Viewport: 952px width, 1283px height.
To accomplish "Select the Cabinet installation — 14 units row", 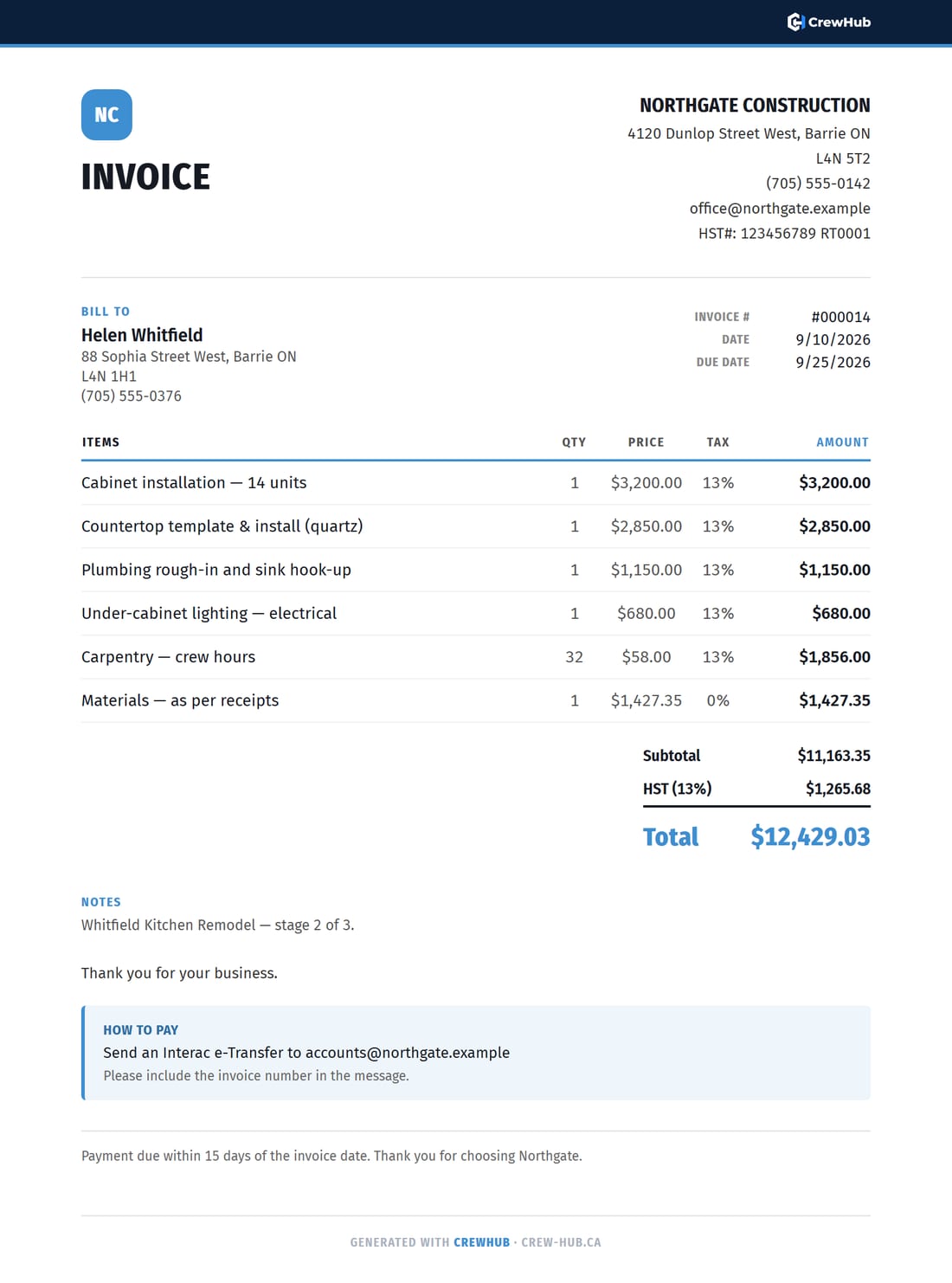I will [x=476, y=483].
